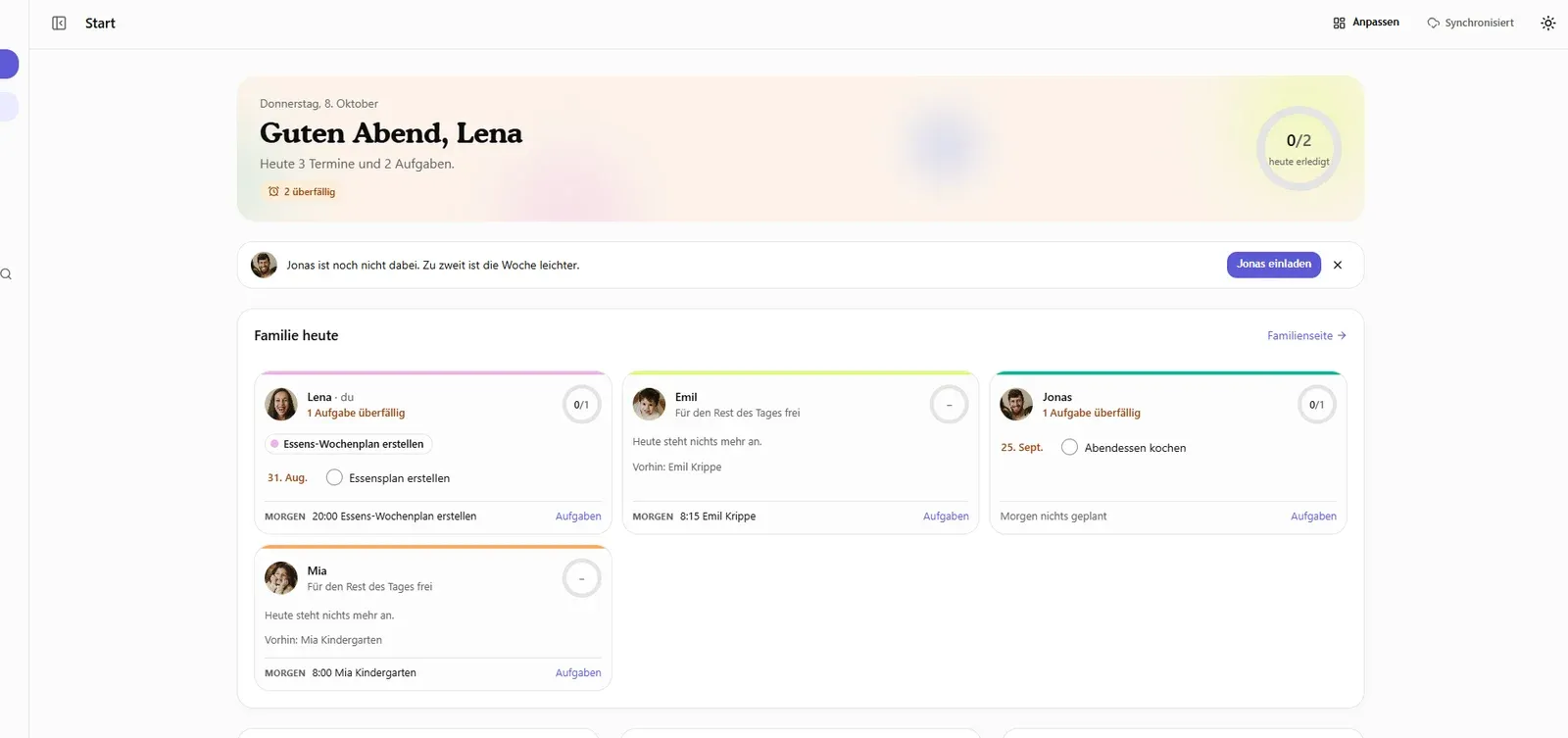
Task: Click the 'Familie heute' heading
Action: click(x=296, y=335)
